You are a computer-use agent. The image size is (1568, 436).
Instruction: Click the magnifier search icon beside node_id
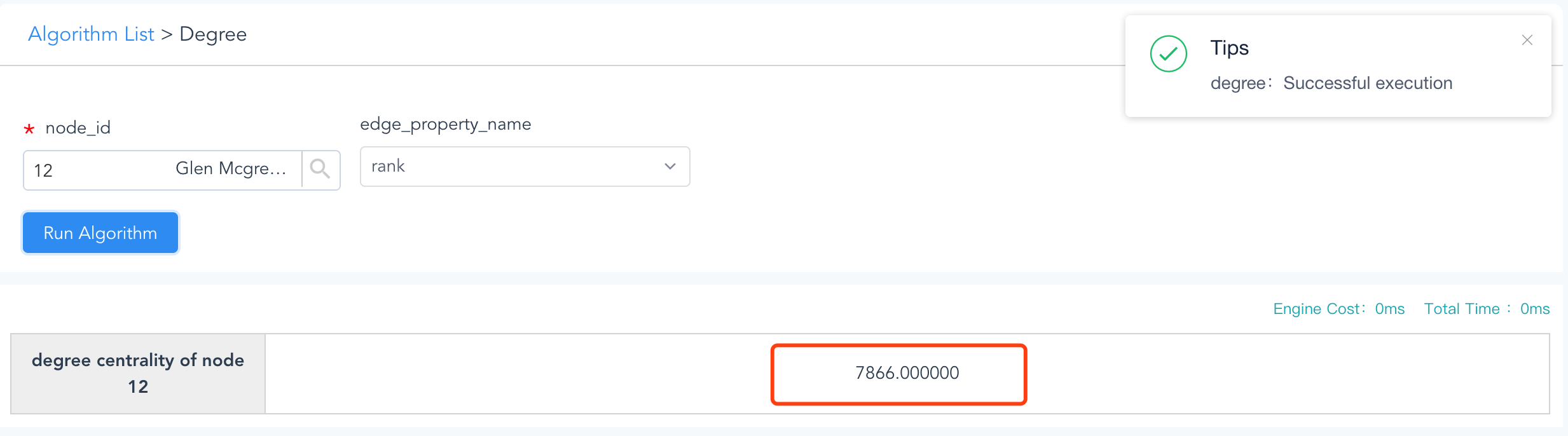pos(320,170)
